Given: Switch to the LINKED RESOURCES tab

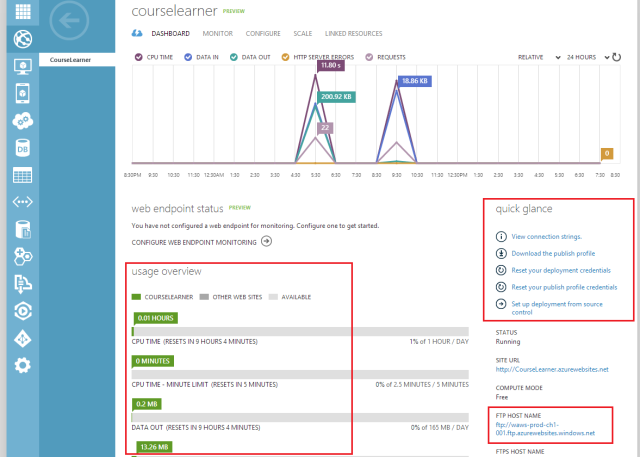Looking at the screenshot, I should [x=353, y=33].
